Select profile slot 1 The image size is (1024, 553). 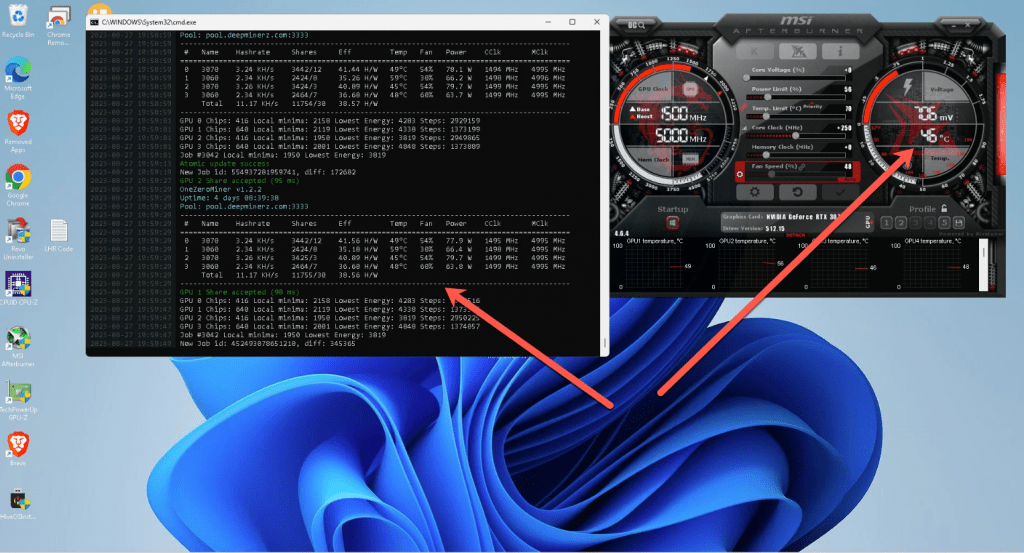(x=885, y=223)
